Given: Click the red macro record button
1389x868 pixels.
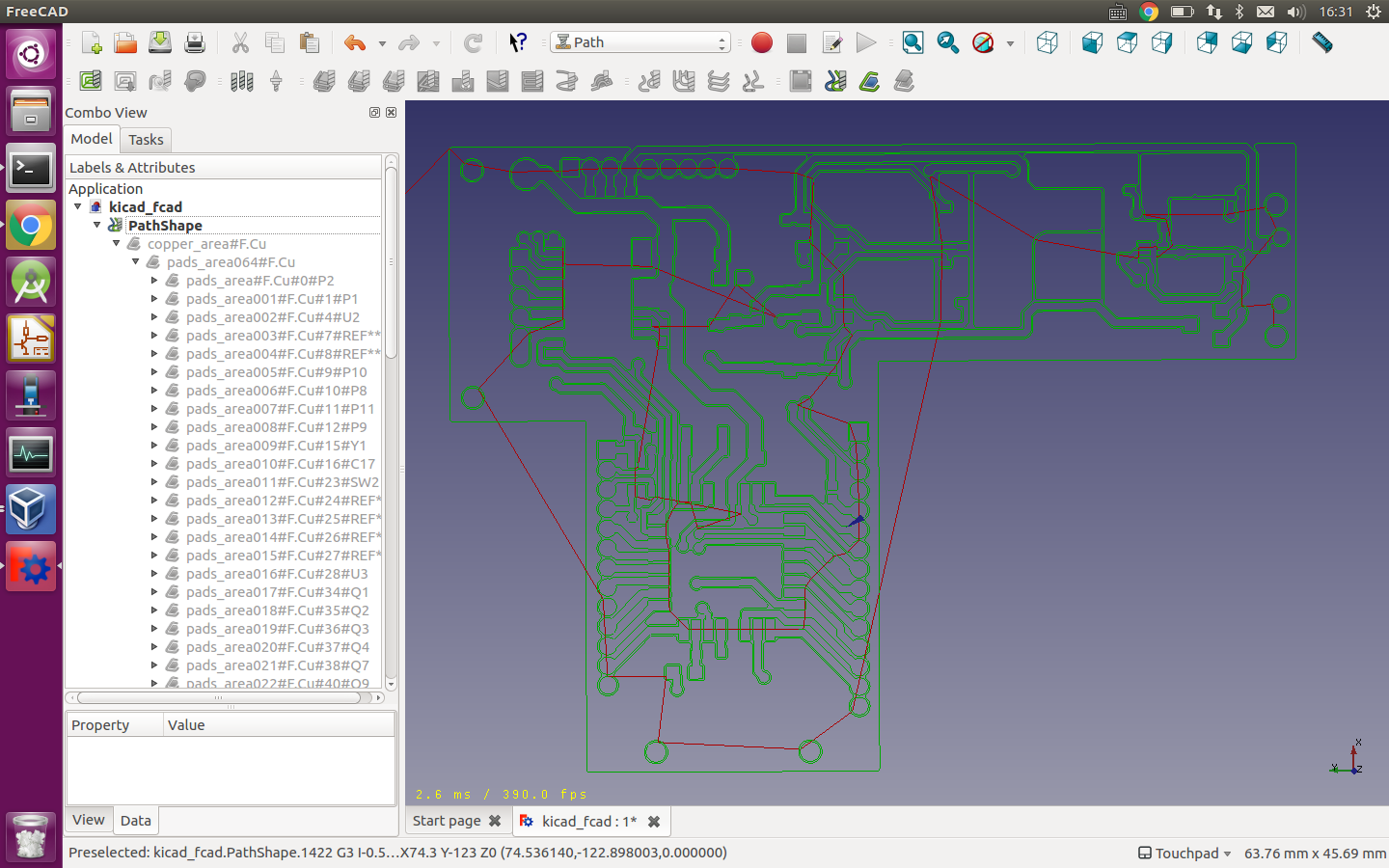Looking at the screenshot, I should pyautogui.click(x=762, y=42).
